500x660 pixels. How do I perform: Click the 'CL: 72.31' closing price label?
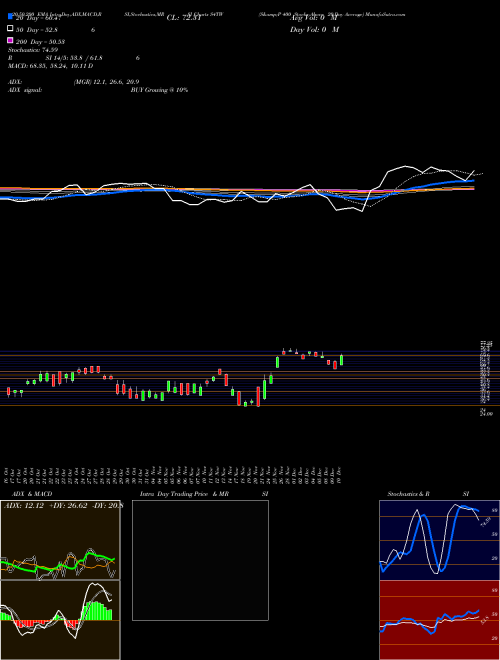tap(184, 18)
